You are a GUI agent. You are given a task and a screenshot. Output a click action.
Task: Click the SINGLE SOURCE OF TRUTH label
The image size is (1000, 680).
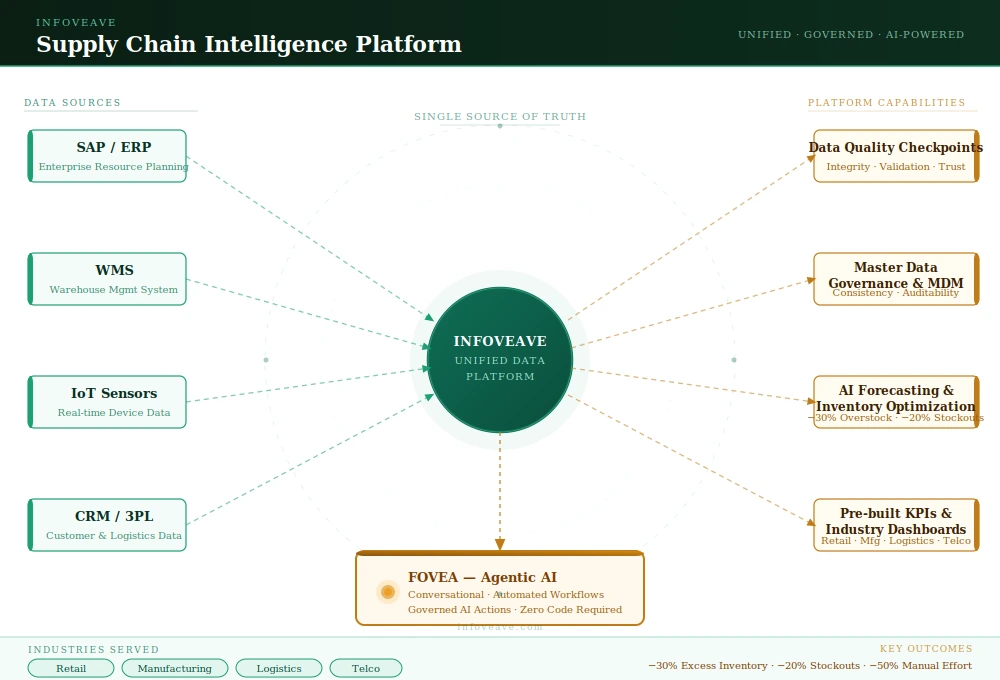(500, 117)
